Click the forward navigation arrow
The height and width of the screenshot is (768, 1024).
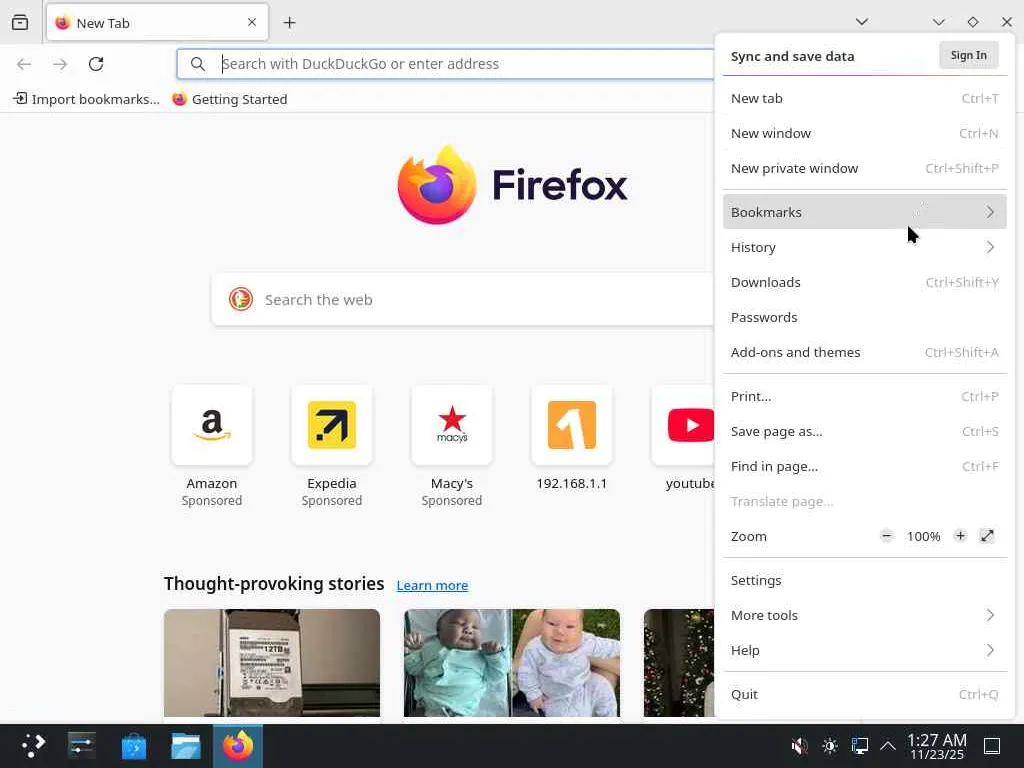pos(60,64)
